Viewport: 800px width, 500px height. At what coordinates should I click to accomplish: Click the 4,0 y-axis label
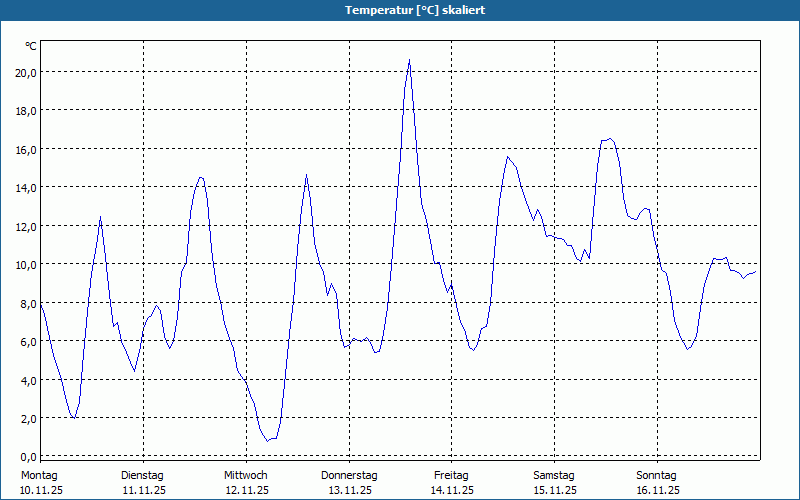coord(28,380)
